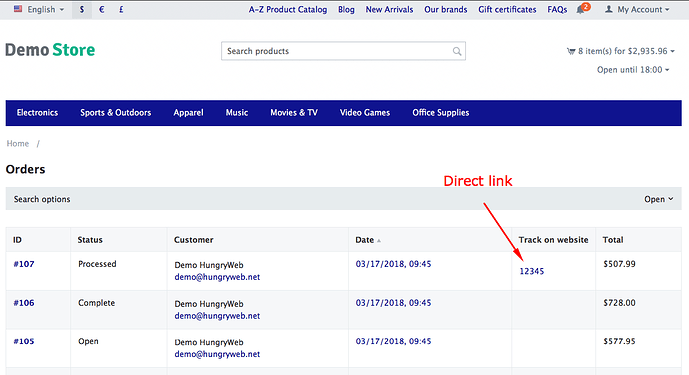689x375 pixels.
Task: Open Sports & Outdoors category
Action: point(116,113)
